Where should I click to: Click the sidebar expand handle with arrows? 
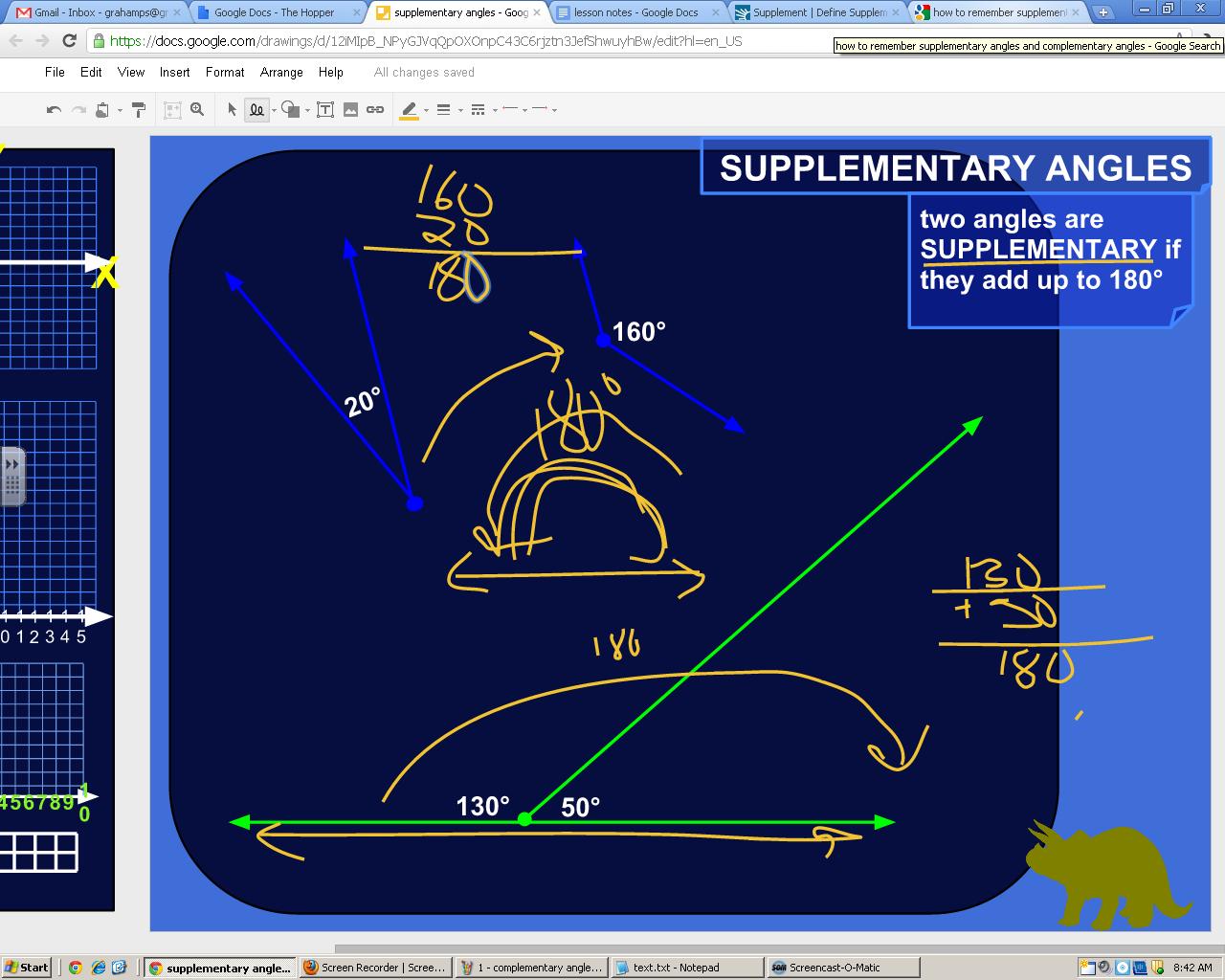point(11,476)
